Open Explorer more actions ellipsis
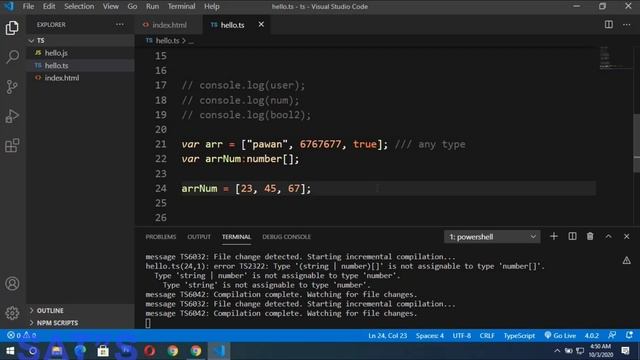The width and height of the screenshot is (640, 360). pos(120,24)
